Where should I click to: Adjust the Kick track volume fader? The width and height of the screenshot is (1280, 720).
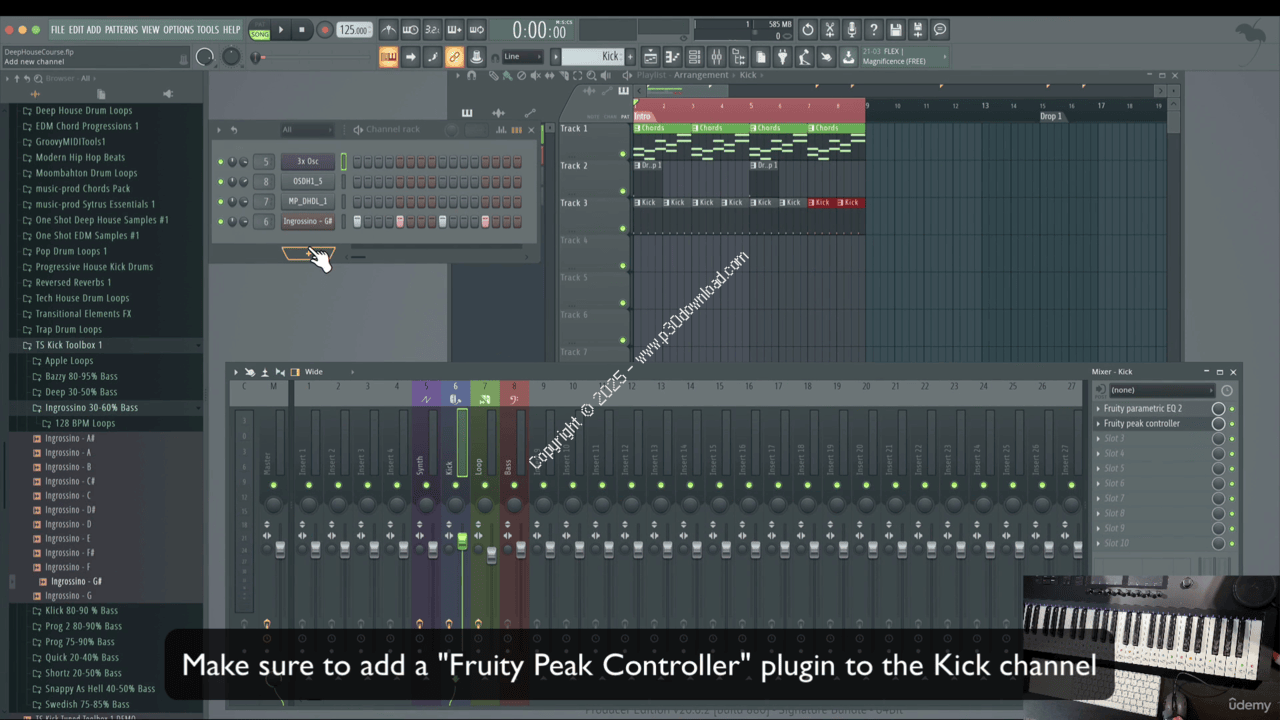pos(462,541)
